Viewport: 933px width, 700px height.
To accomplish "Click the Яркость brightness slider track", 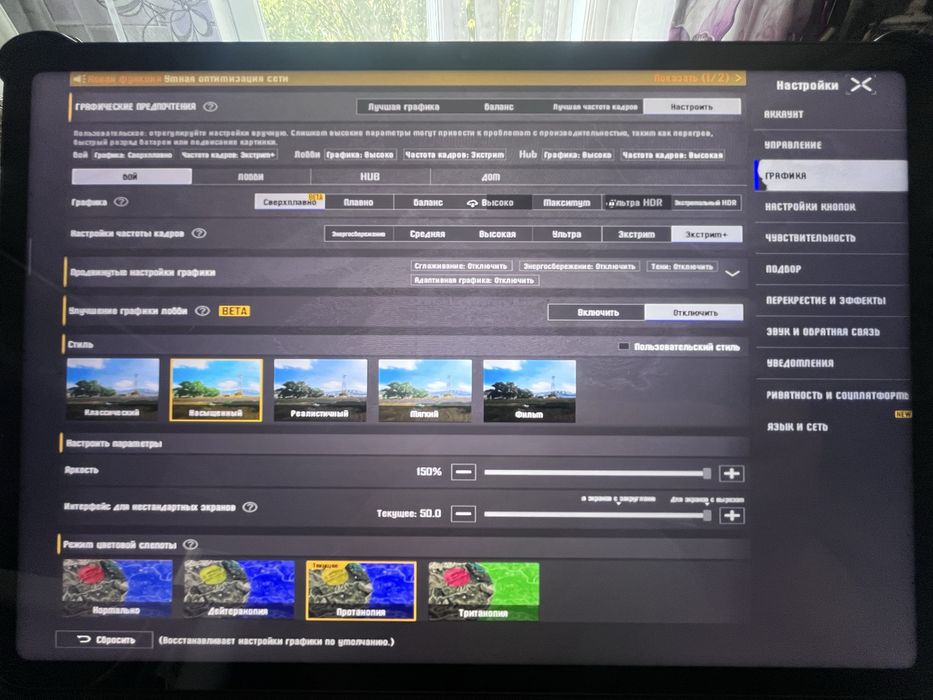I will point(597,473).
